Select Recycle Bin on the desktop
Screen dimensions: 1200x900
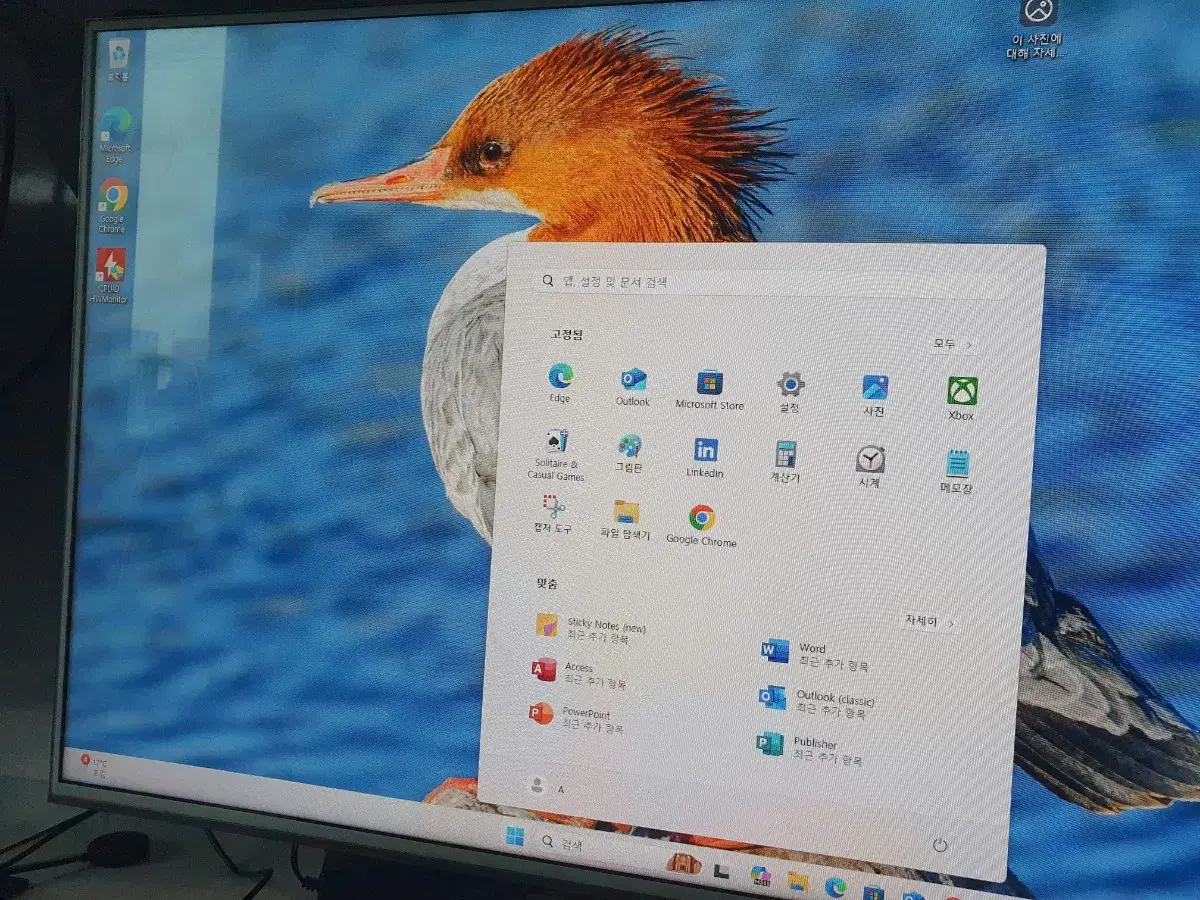click(x=120, y=60)
